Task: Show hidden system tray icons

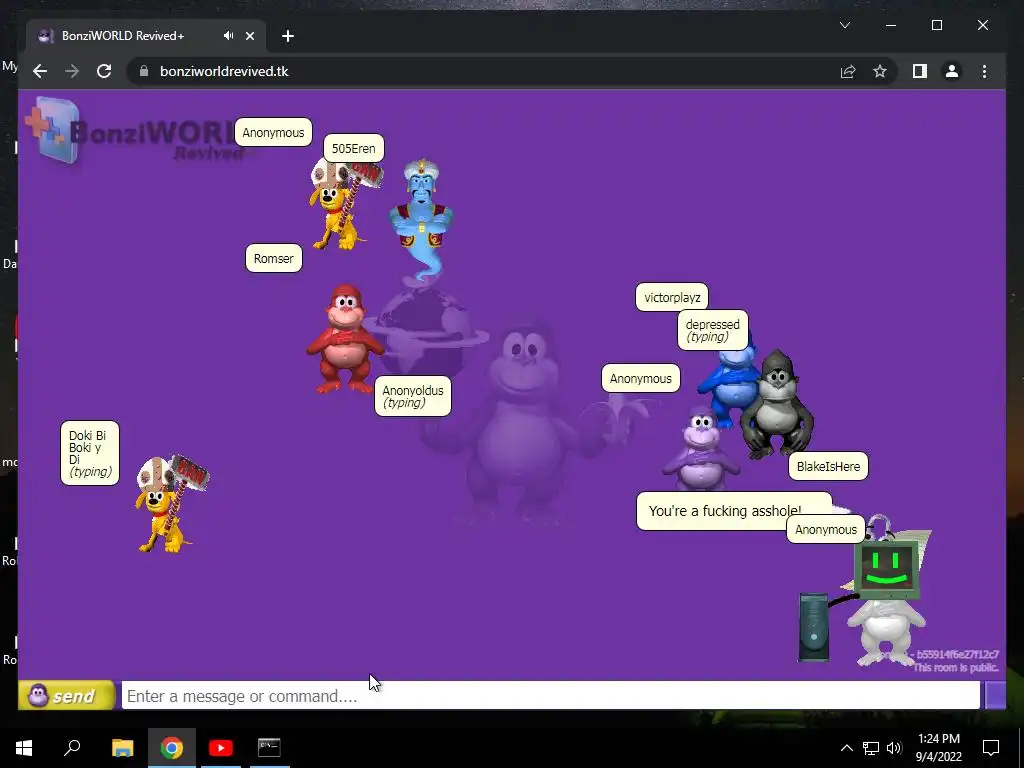Action: coord(846,748)
